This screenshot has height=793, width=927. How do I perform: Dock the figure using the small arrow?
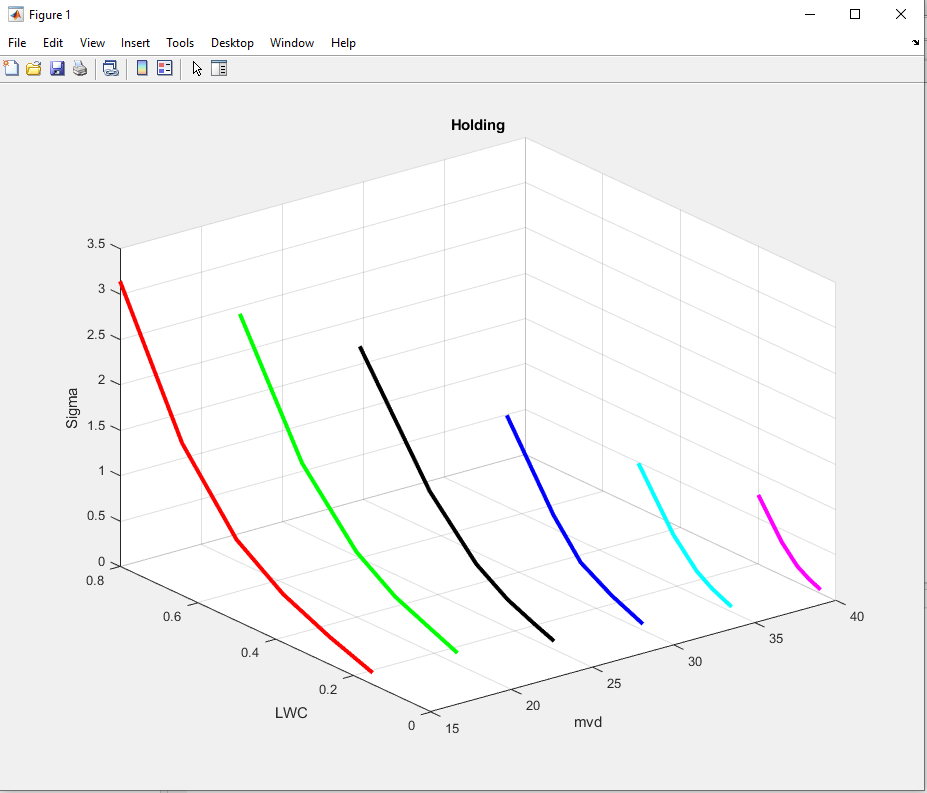click(x=915, y=43)
